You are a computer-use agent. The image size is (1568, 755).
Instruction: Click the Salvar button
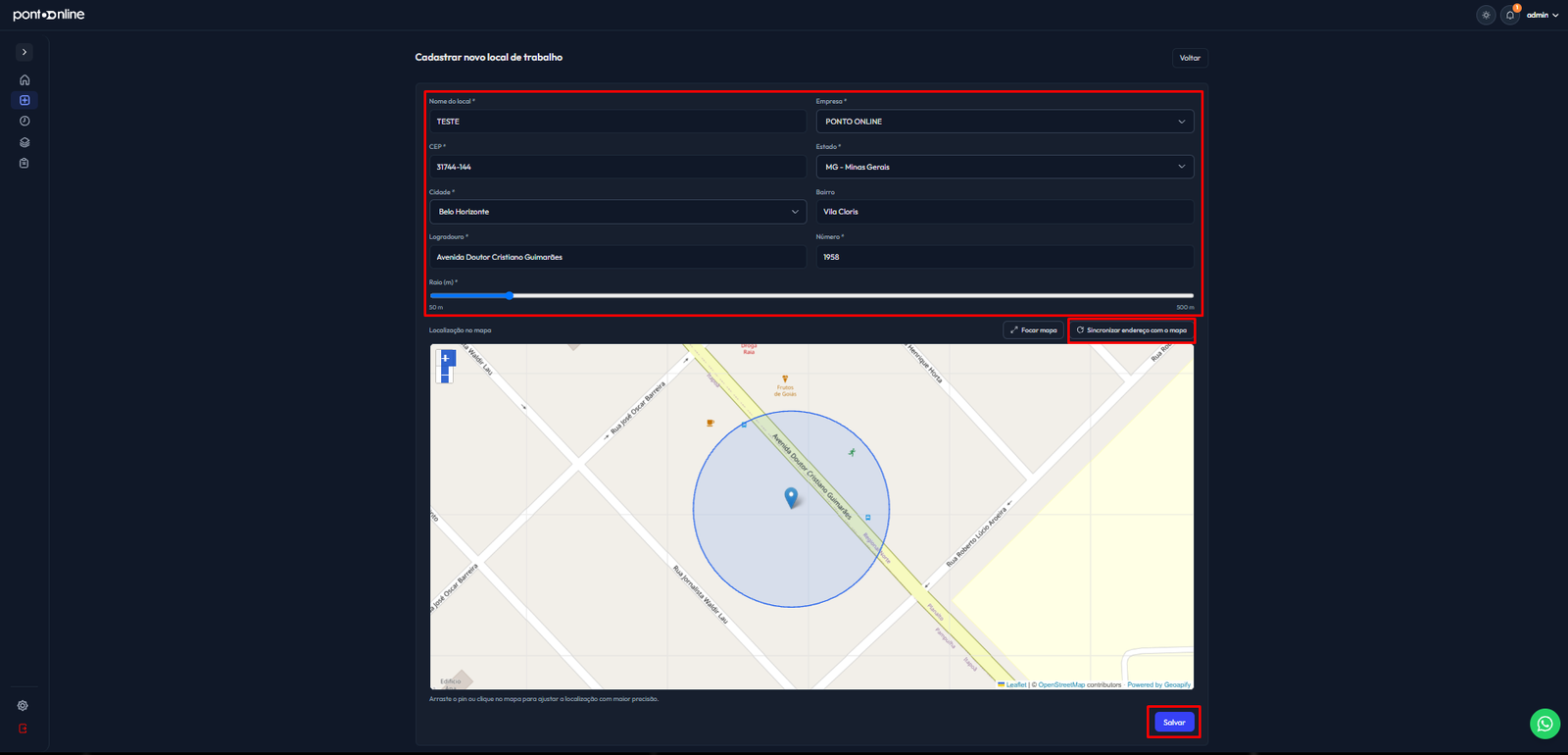point(1174,723)
